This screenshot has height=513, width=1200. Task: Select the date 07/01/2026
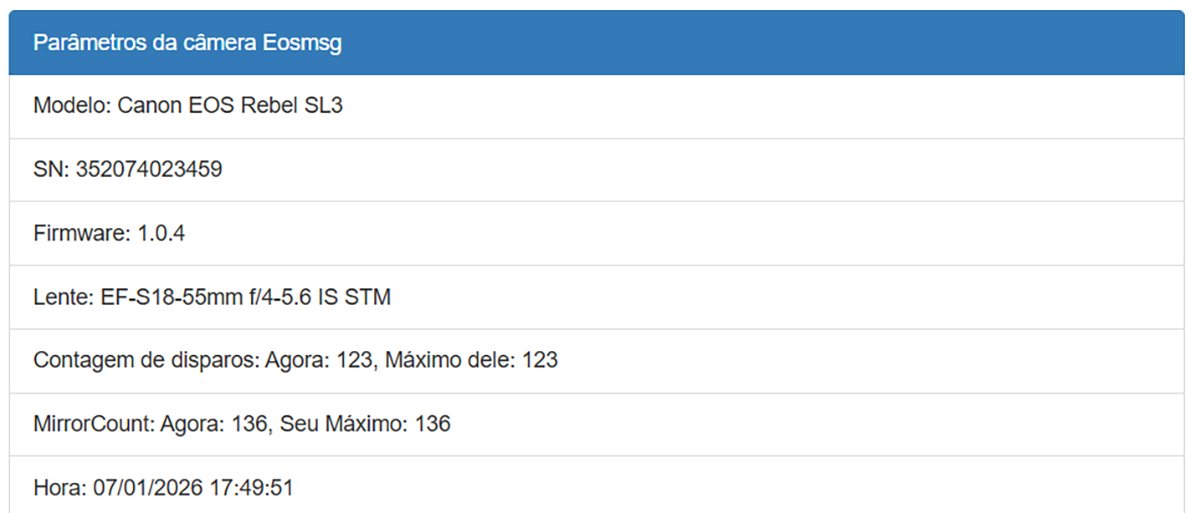tap(143, 488)
